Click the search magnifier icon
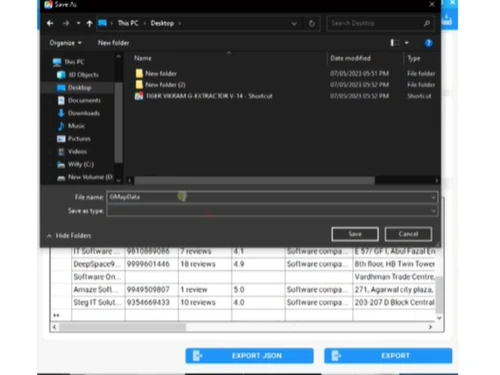Viewport: 500px width, 375px height. point(427,23)
